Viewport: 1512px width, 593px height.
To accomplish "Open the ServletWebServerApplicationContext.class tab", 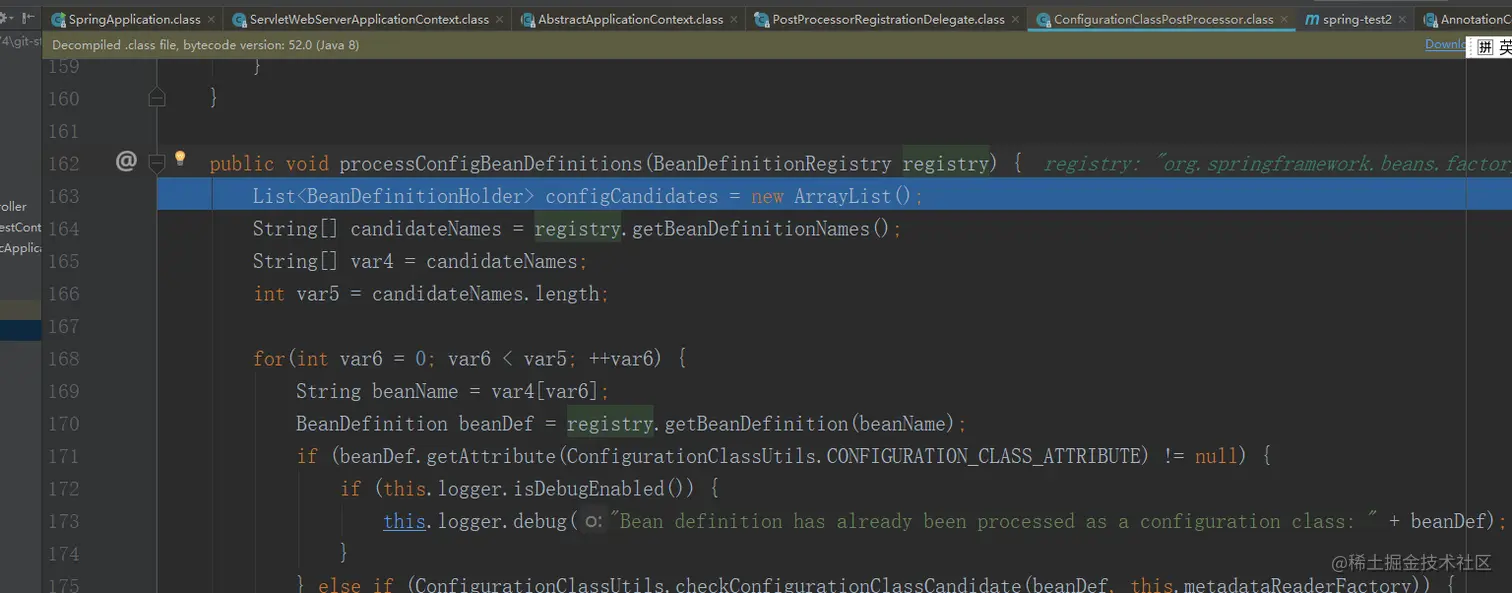I will tap(369, 19).
